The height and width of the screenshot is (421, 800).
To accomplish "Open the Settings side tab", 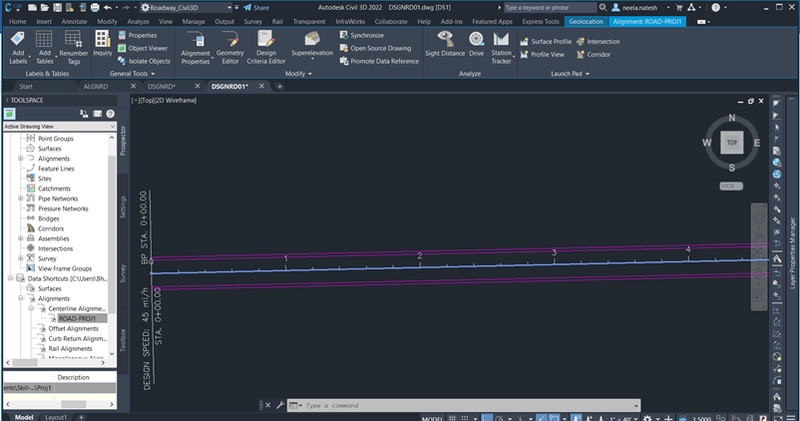I will (x=122, y=207).
